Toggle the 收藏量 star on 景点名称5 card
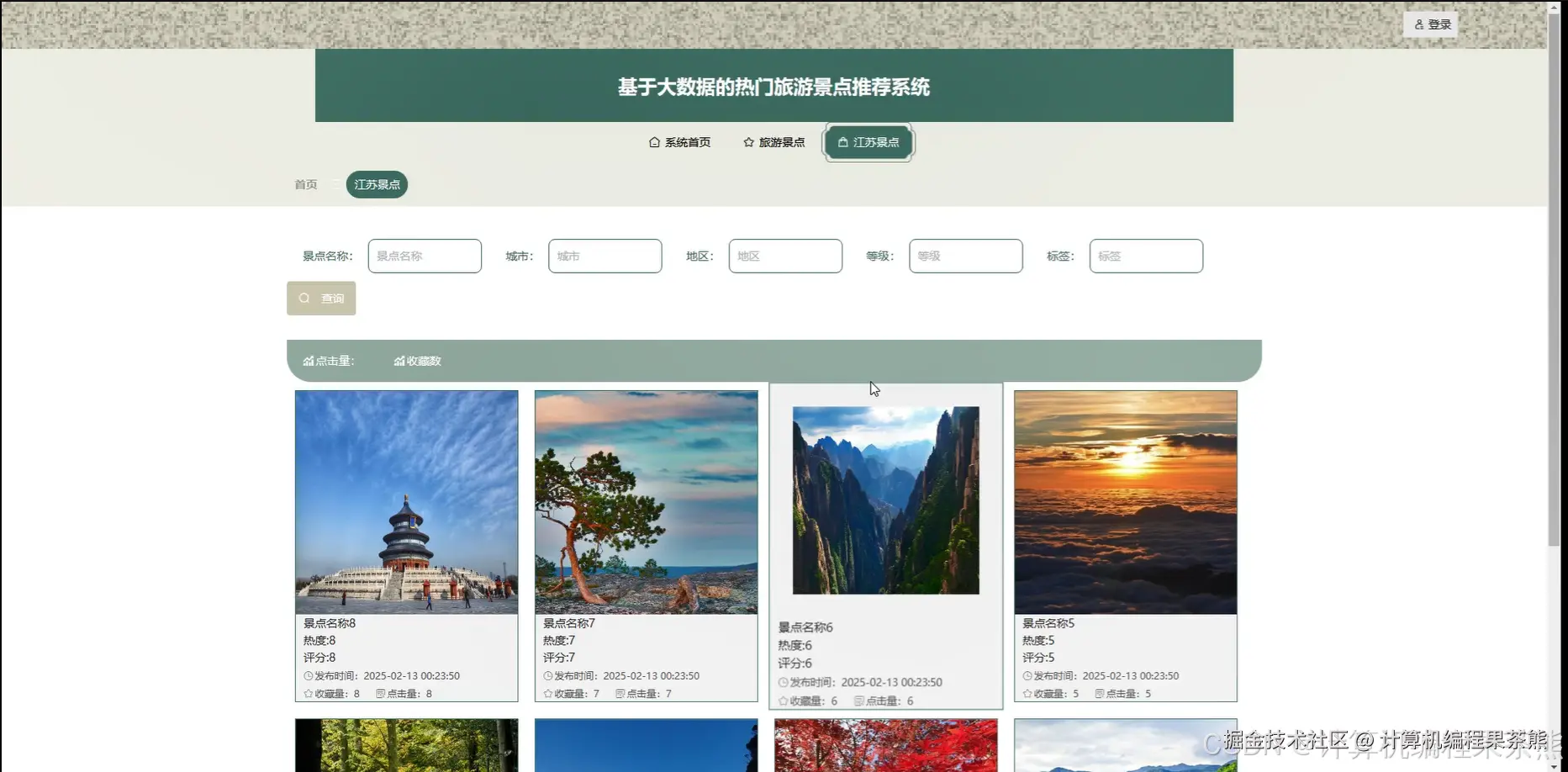 [x=1027, y=693]
